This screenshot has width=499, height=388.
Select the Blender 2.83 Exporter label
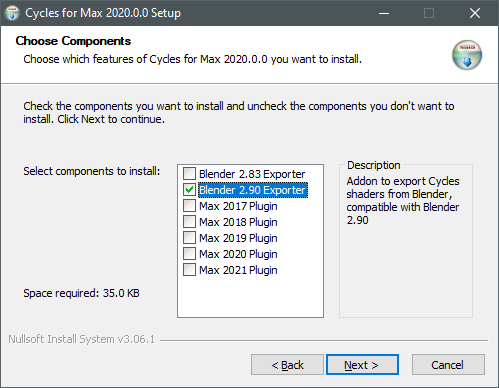tap(252, 174)
